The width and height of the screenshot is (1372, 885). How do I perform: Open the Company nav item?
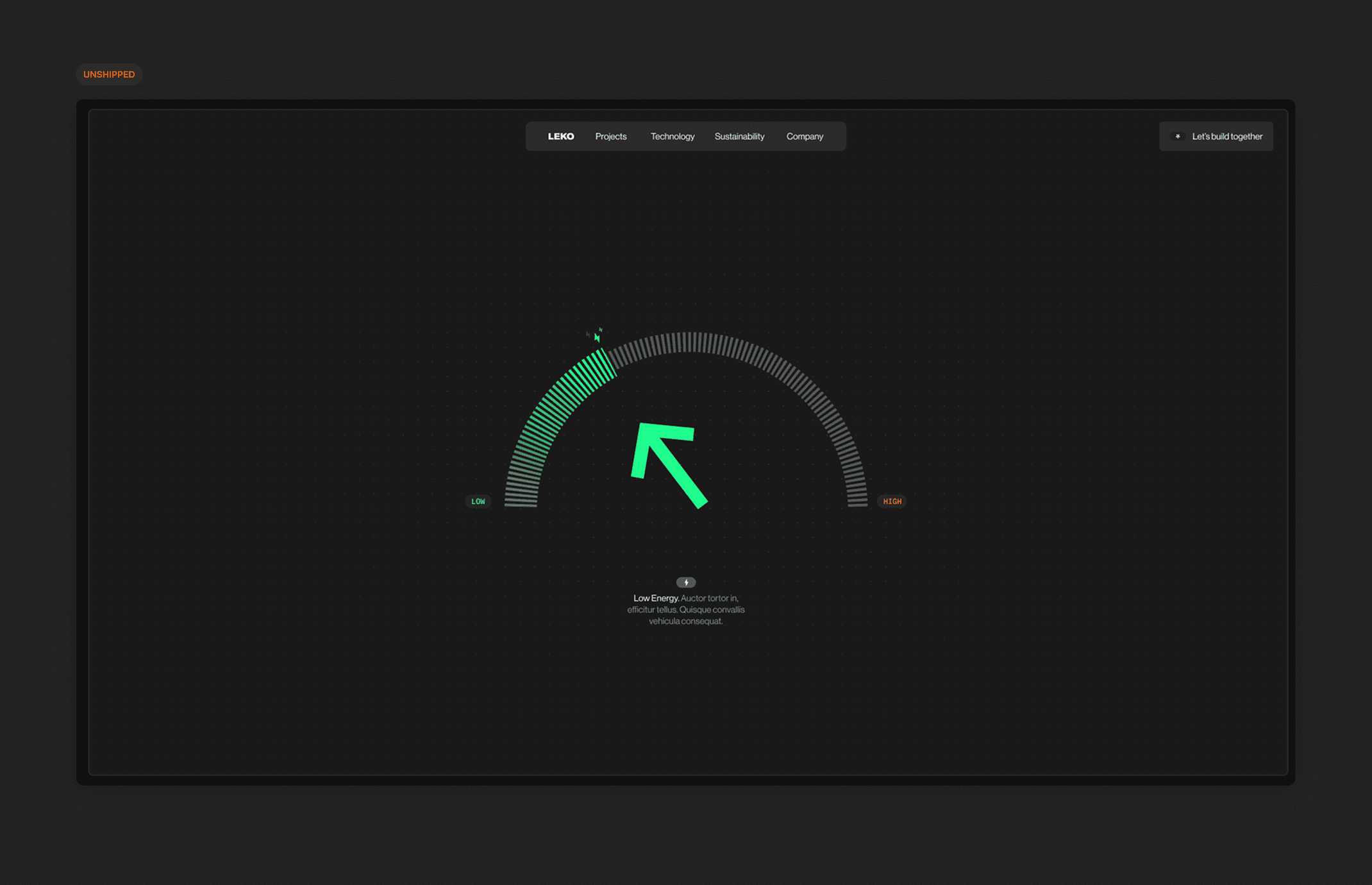(x=805, y=137)
